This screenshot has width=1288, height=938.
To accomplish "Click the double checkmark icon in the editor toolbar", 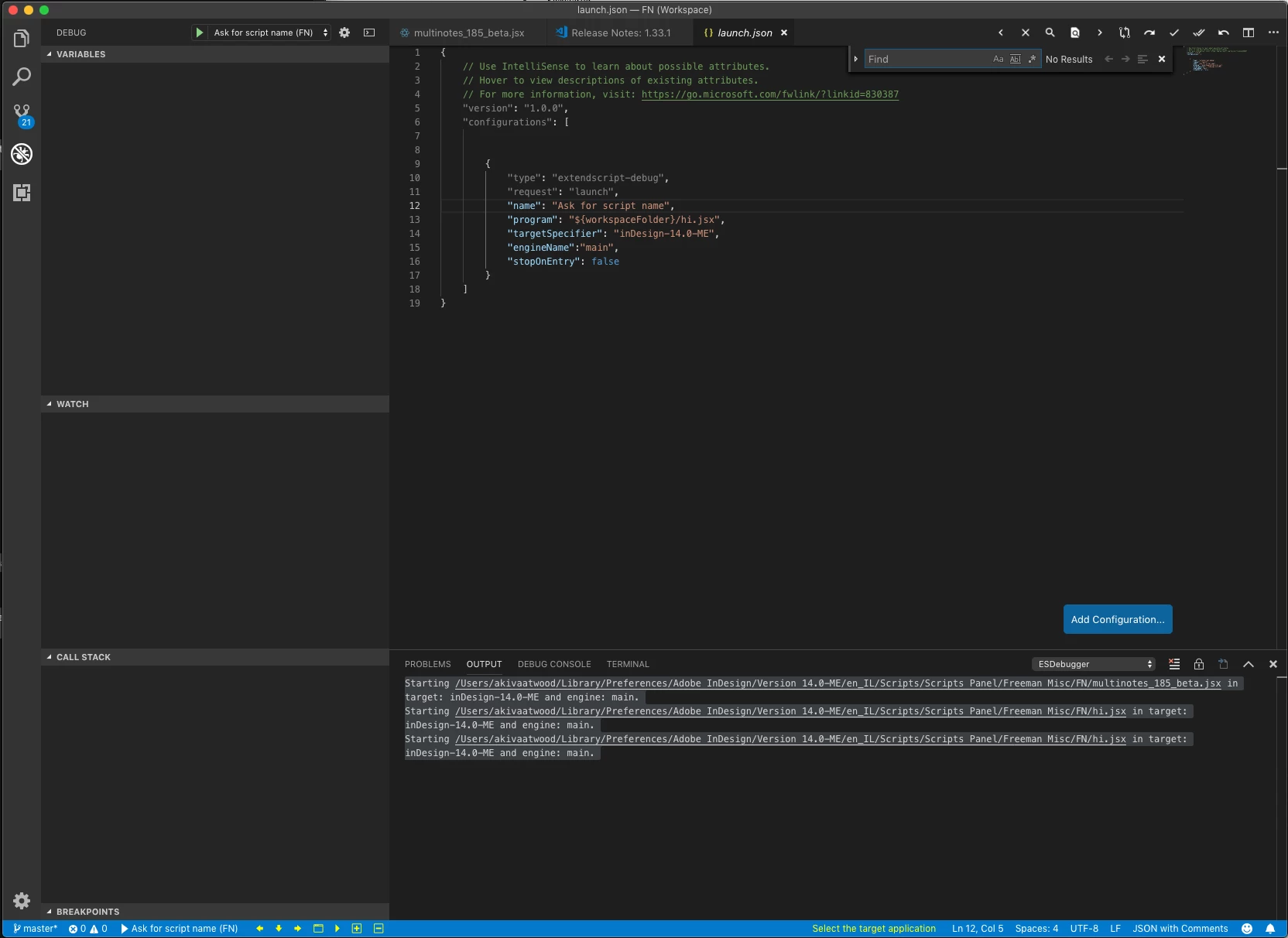I will tap(1199, 33).
